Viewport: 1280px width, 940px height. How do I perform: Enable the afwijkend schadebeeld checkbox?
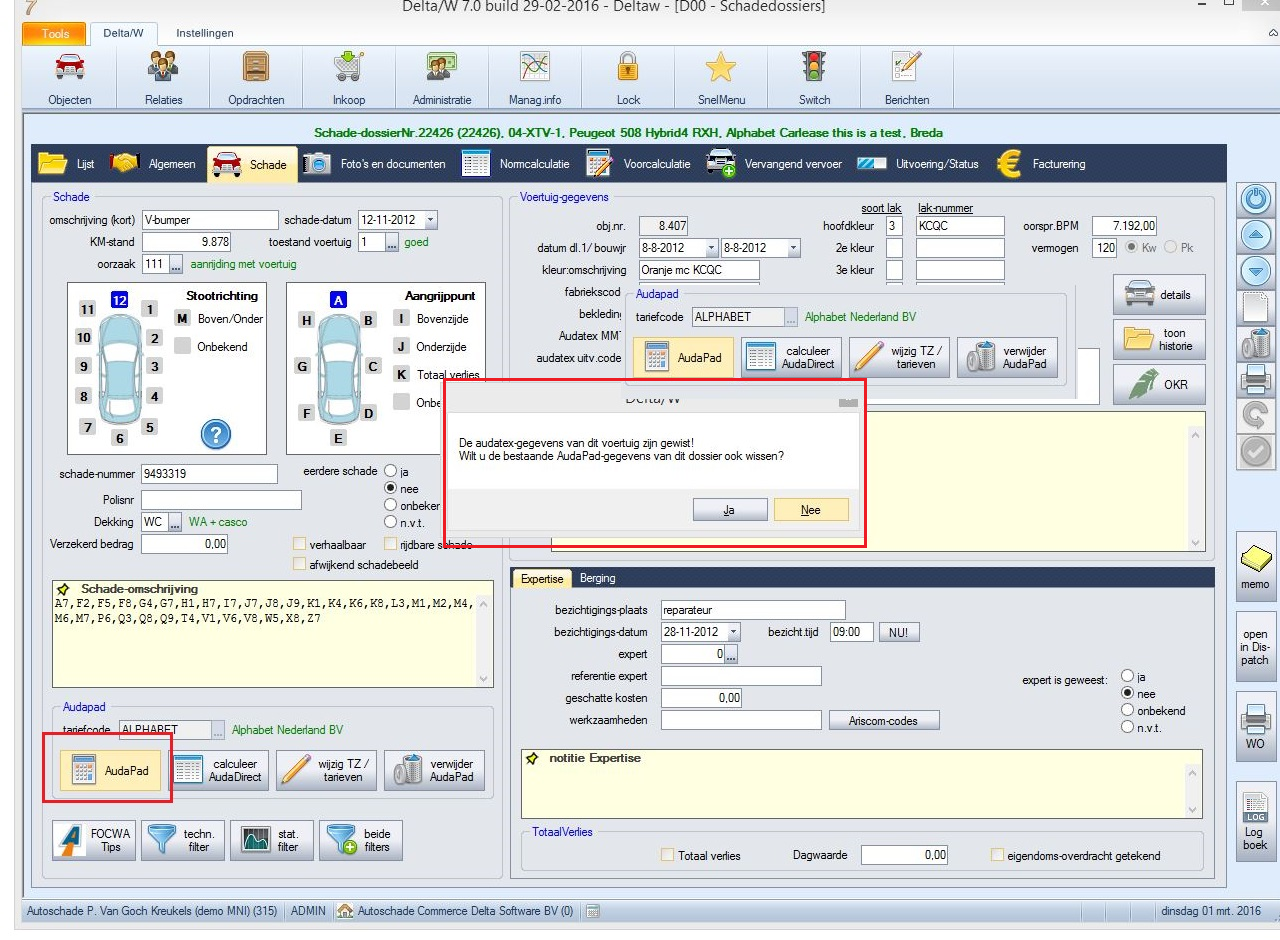point(299,564)
